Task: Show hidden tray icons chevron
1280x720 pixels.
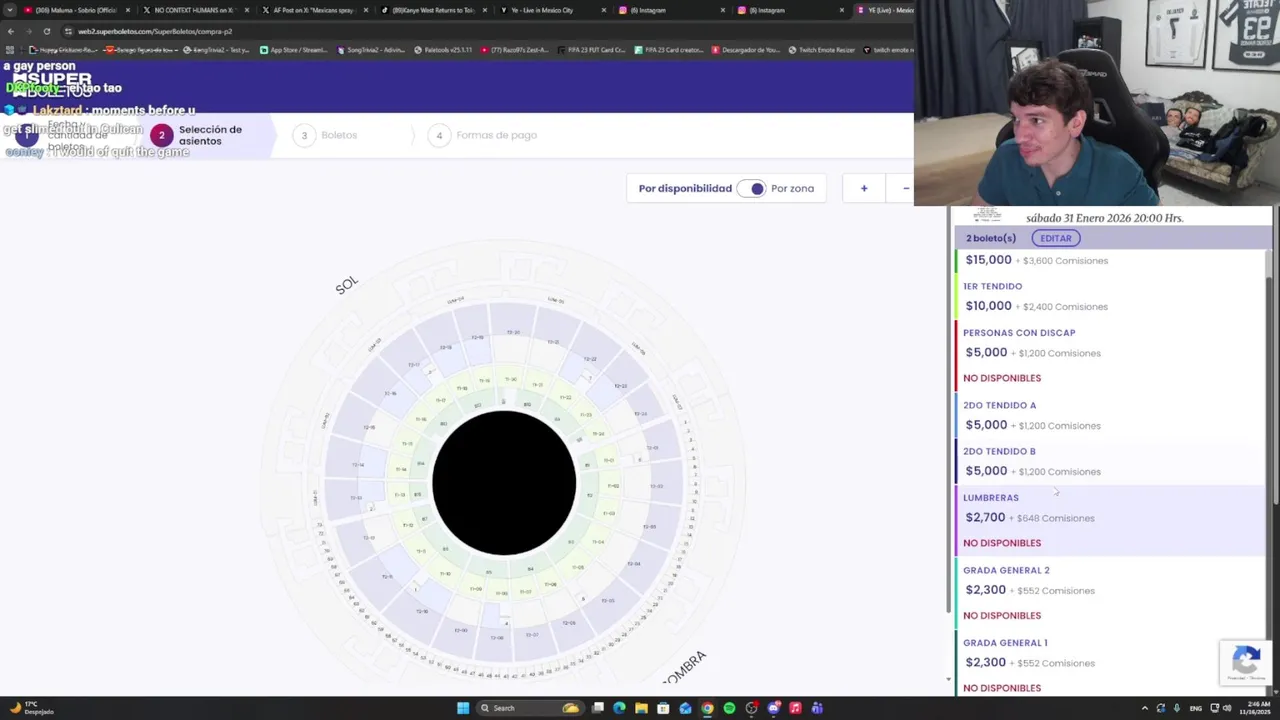Action: tap(1144, 708)
